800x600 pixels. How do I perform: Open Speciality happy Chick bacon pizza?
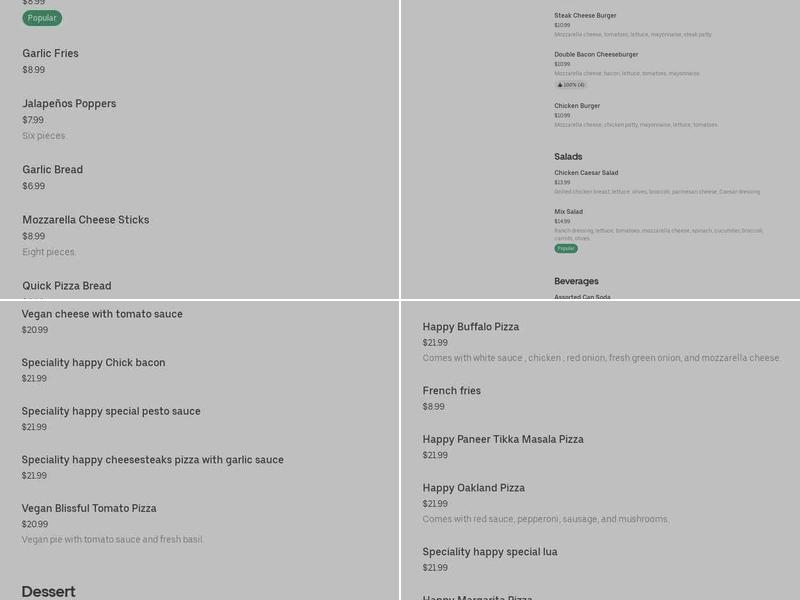pos(93,363)
